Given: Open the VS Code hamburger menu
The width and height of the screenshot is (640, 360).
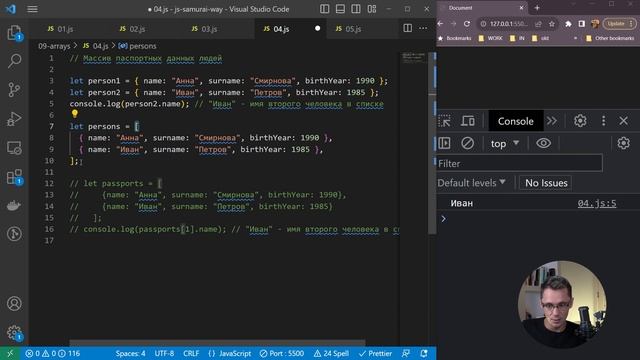Looking at the screenshot, I should click(x=32, y=9).
